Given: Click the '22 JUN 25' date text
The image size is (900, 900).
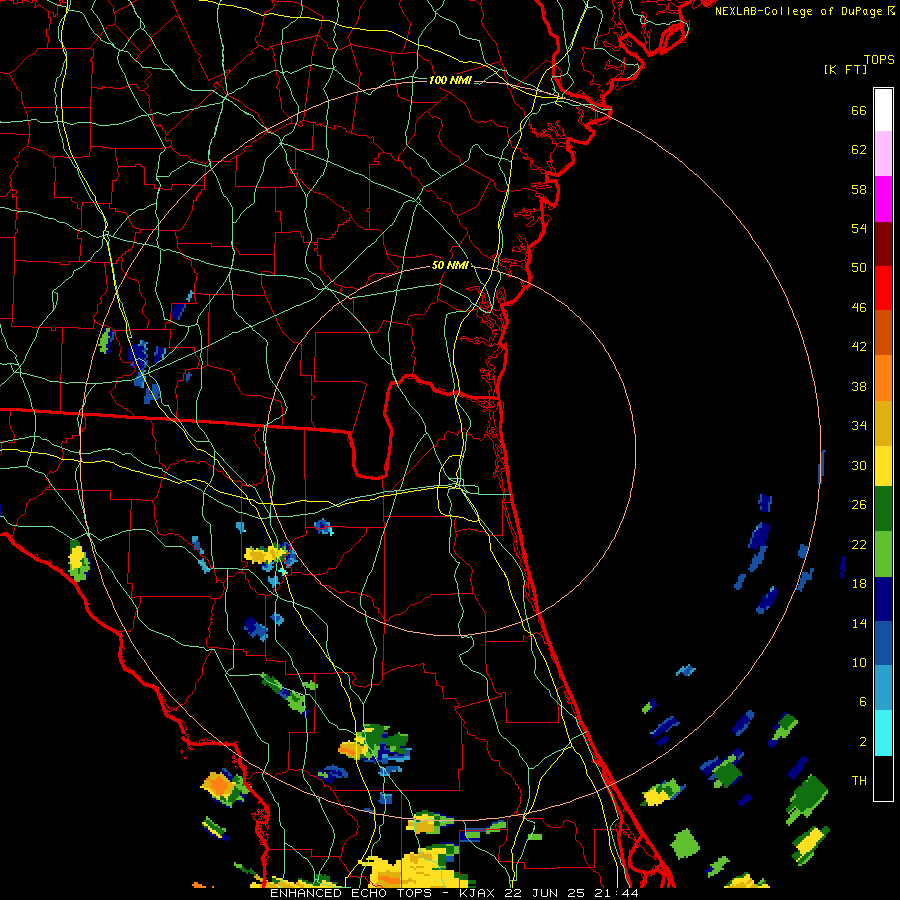Looking at the screenshot, I should (547, 893).
